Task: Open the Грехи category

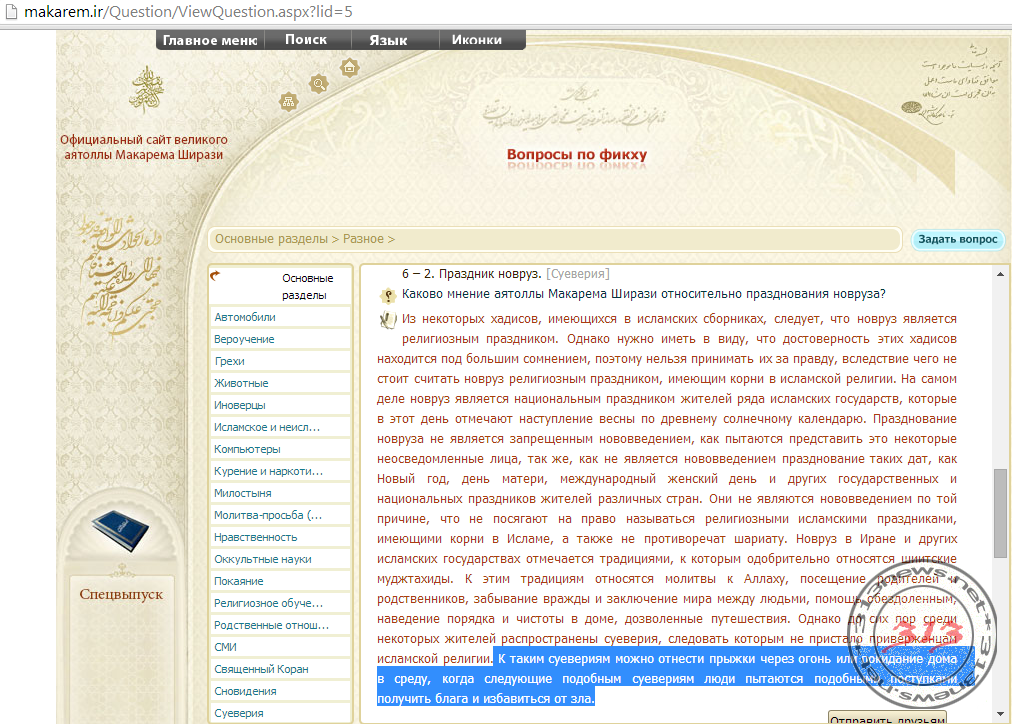Action: click(281, 361)
